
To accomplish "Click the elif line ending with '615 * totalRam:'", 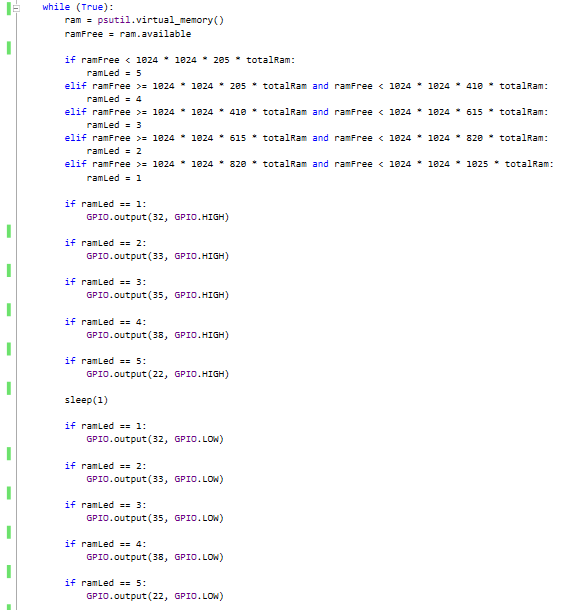I will 306,112.
